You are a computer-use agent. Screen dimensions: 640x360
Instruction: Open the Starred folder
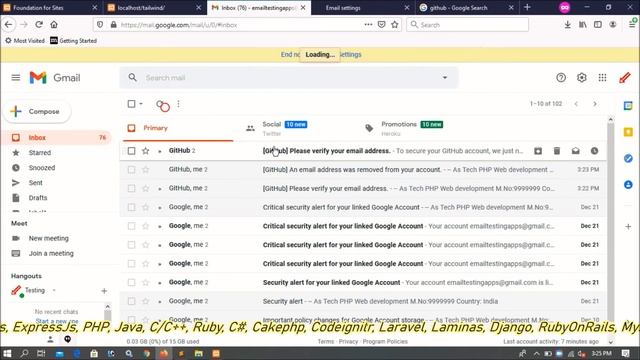tap(40, 153)
